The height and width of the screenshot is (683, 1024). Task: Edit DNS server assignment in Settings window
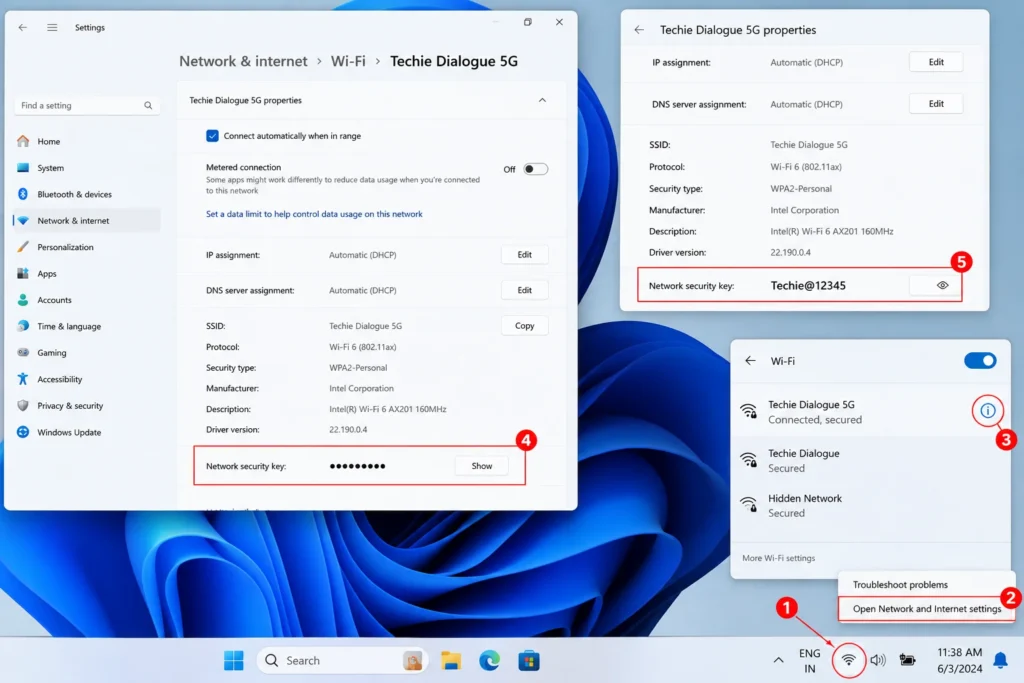click(x=524, y=290)
